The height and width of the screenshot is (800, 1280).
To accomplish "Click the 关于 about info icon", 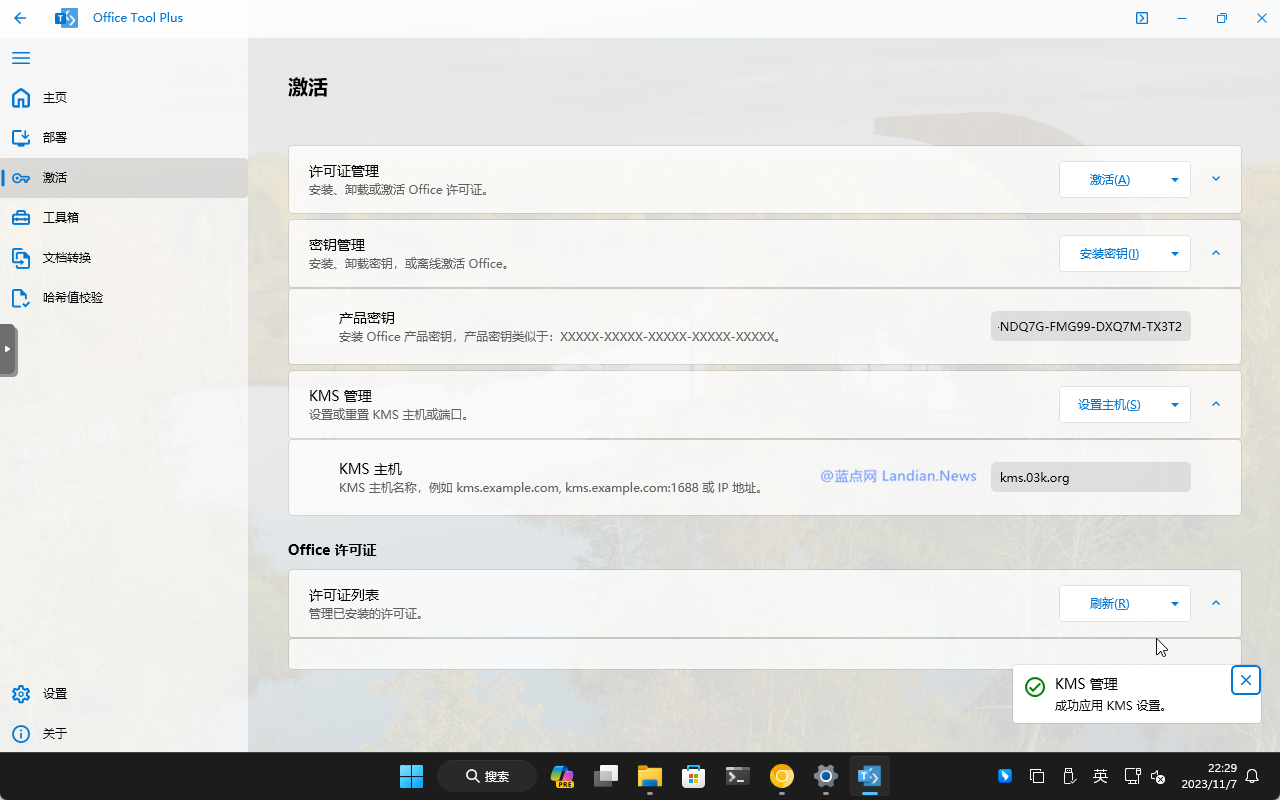I will tap(21, 734).
